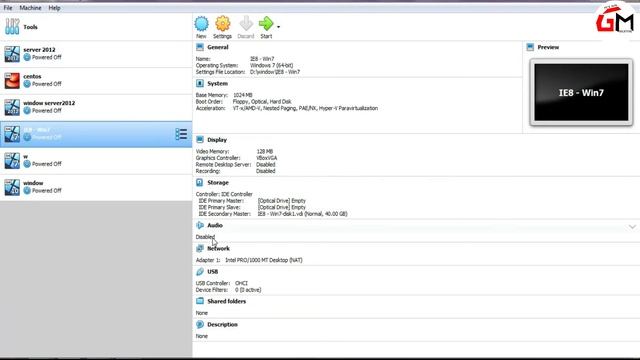Select the VM named w icon

tap(12, 161)
